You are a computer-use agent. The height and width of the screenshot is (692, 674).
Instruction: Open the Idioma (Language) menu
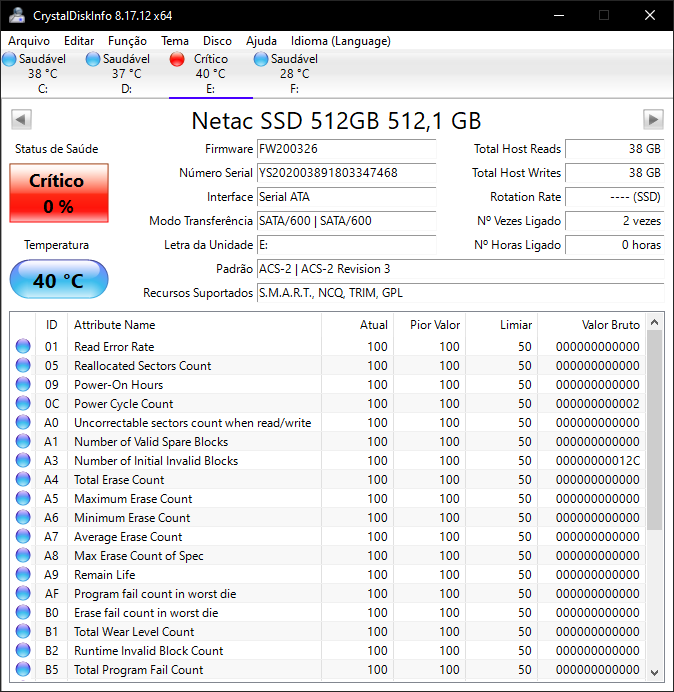point(341,41)
